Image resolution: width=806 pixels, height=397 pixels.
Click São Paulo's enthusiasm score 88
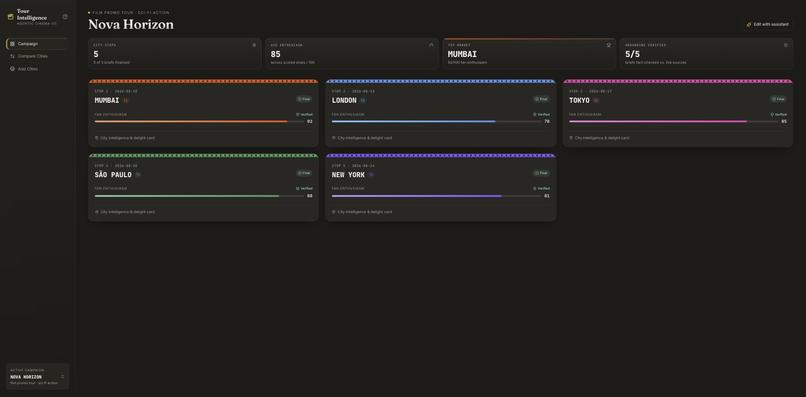310,196
